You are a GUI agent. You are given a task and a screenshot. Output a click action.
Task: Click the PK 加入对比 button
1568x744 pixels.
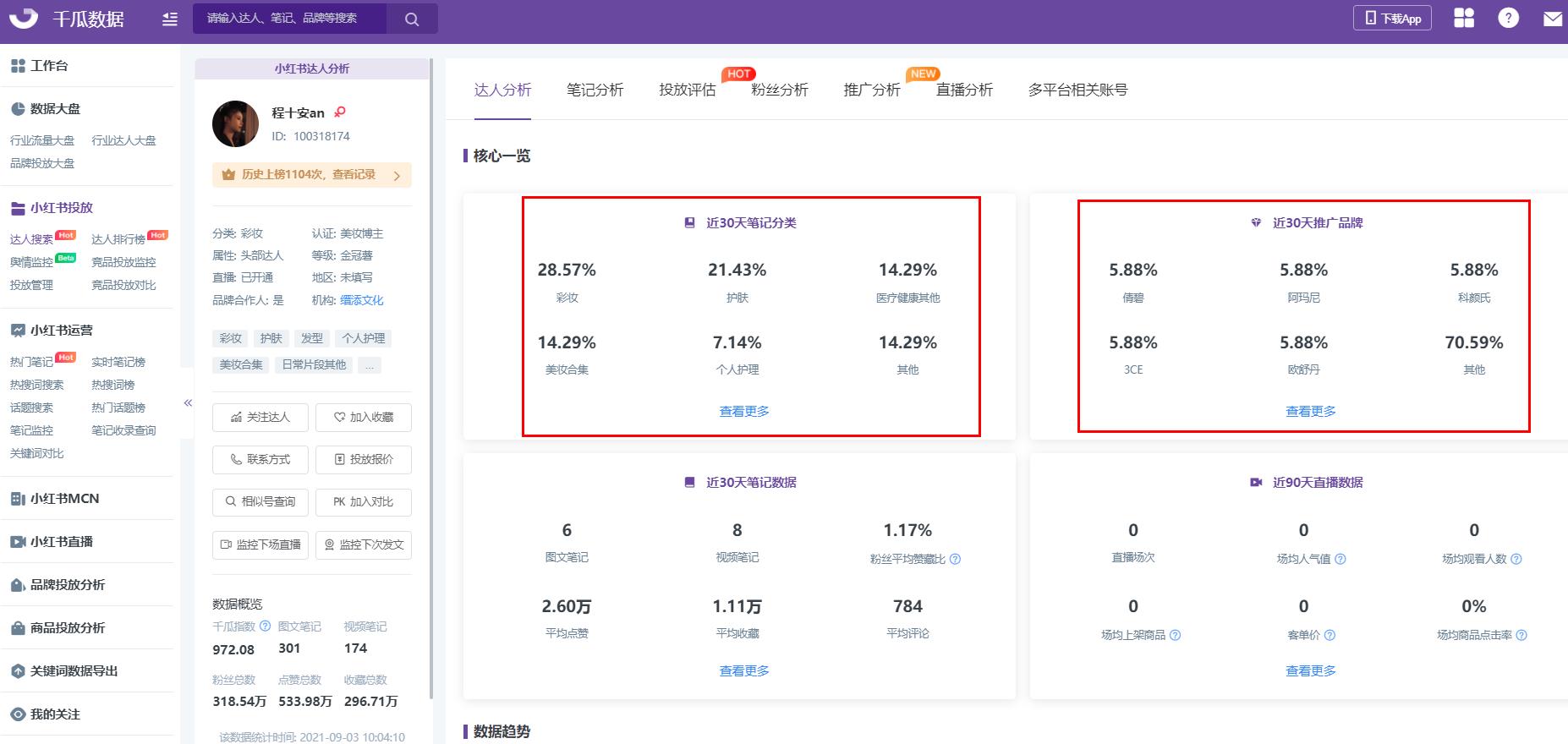coord(364,502)
